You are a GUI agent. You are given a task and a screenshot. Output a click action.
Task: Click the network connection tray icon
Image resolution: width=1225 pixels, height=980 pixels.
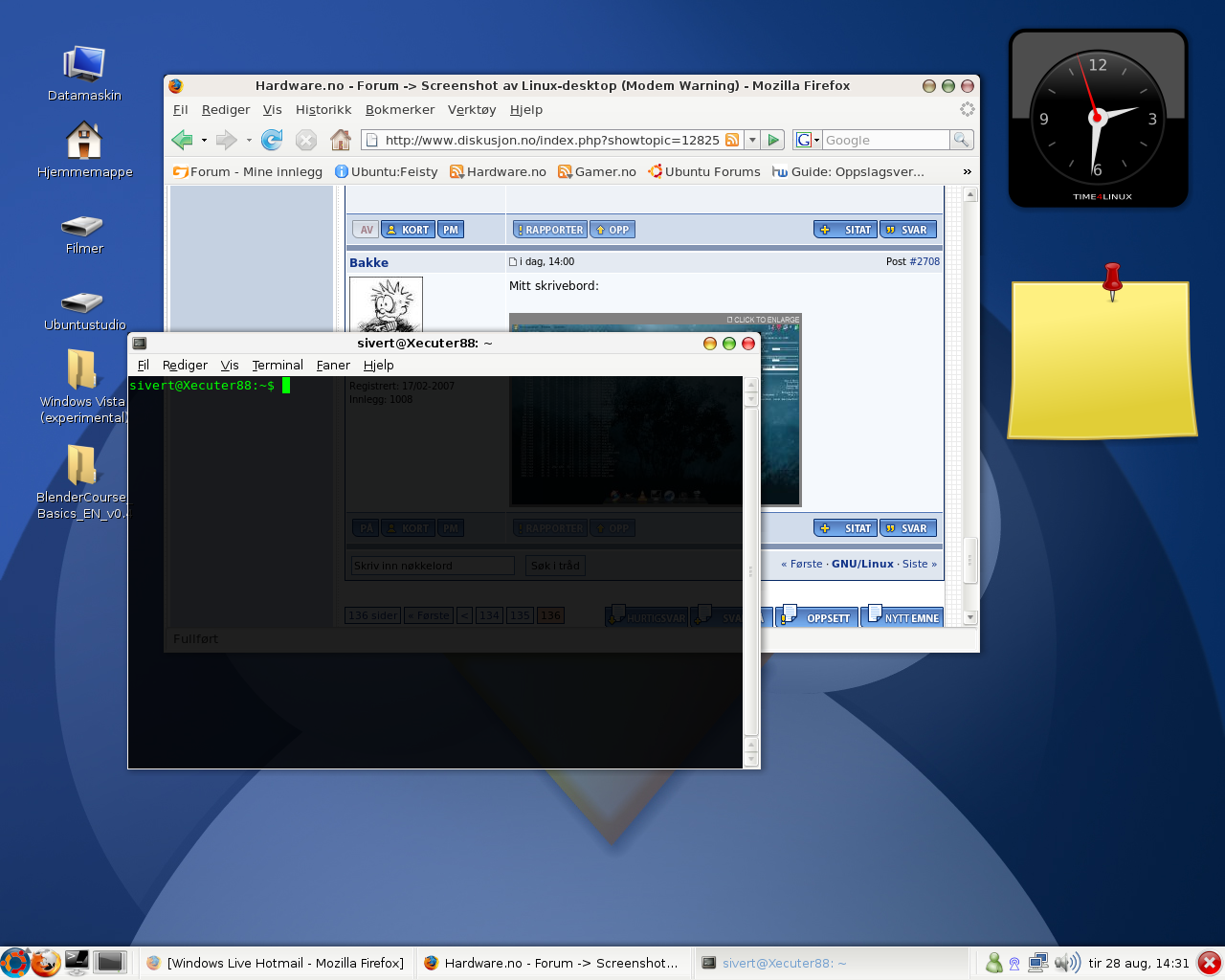pos(1037,963)
